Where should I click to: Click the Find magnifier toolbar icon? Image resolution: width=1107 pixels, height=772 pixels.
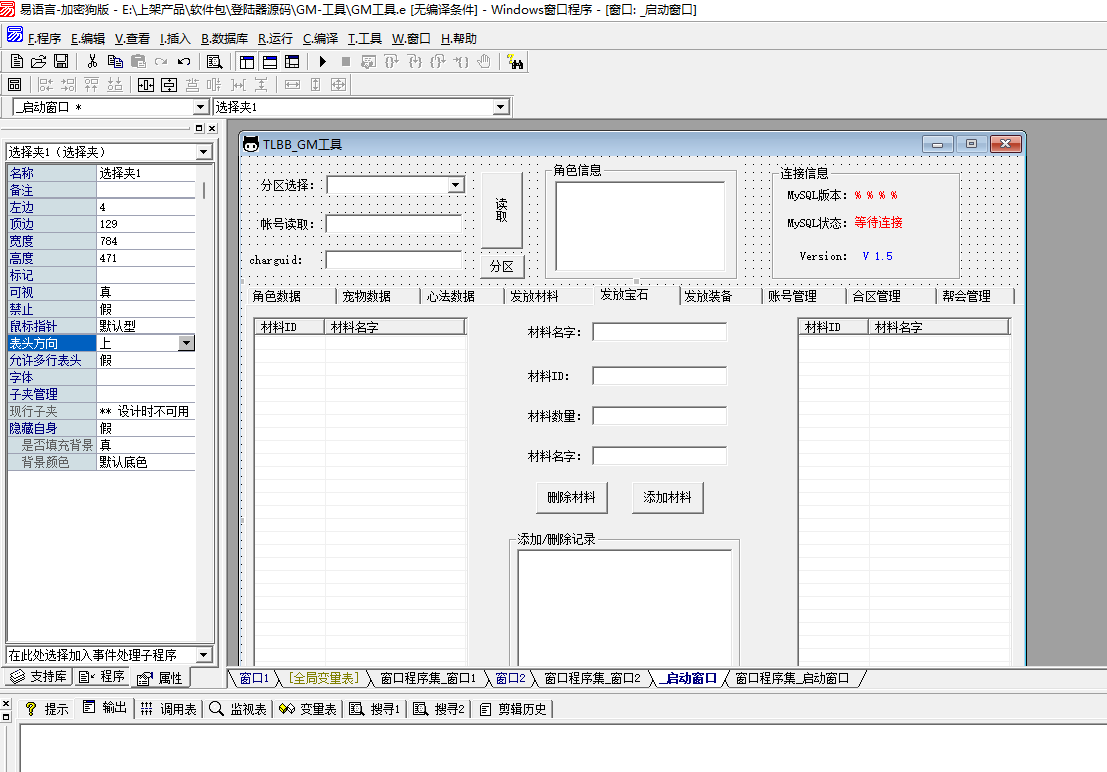(x=214, y=62)
